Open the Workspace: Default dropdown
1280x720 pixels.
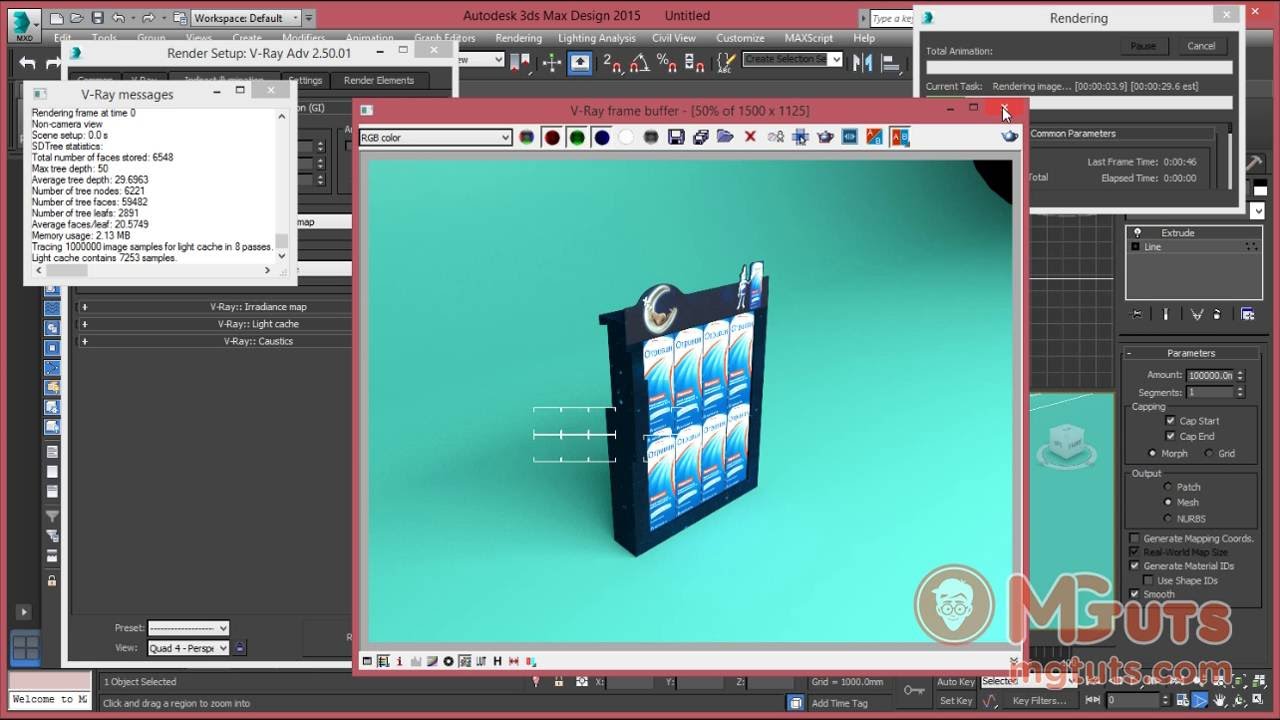click(x=246, y=18)
